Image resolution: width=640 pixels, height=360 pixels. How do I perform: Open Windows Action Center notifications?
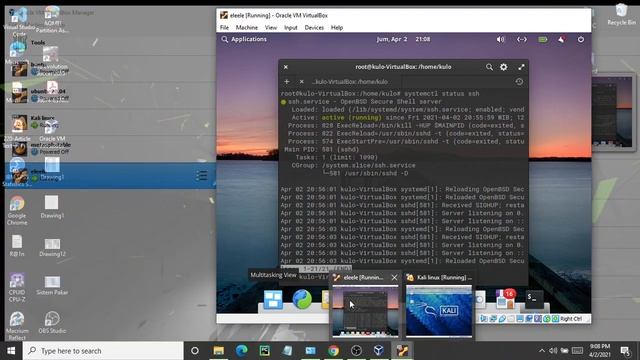pos(625,351)
